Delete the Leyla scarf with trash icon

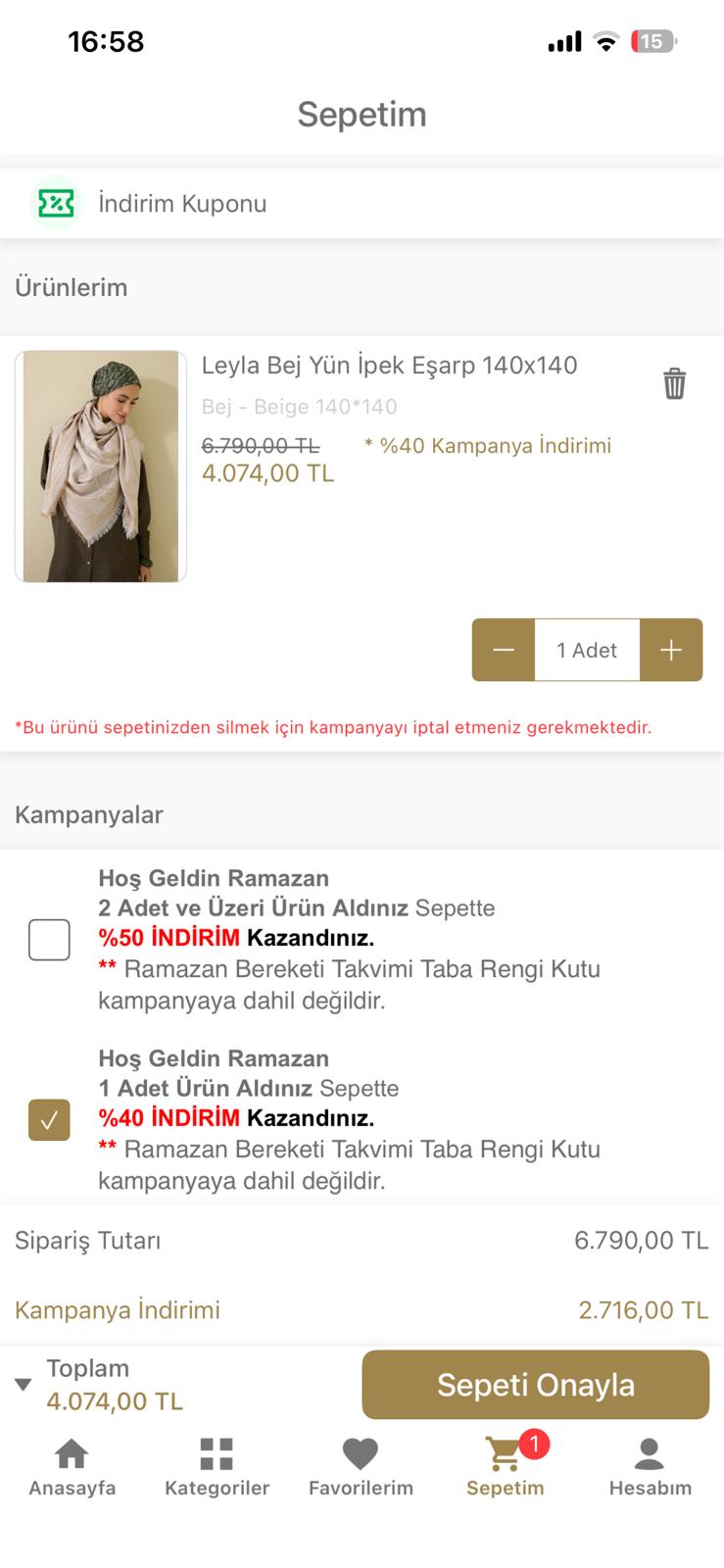tap(674, 383)
